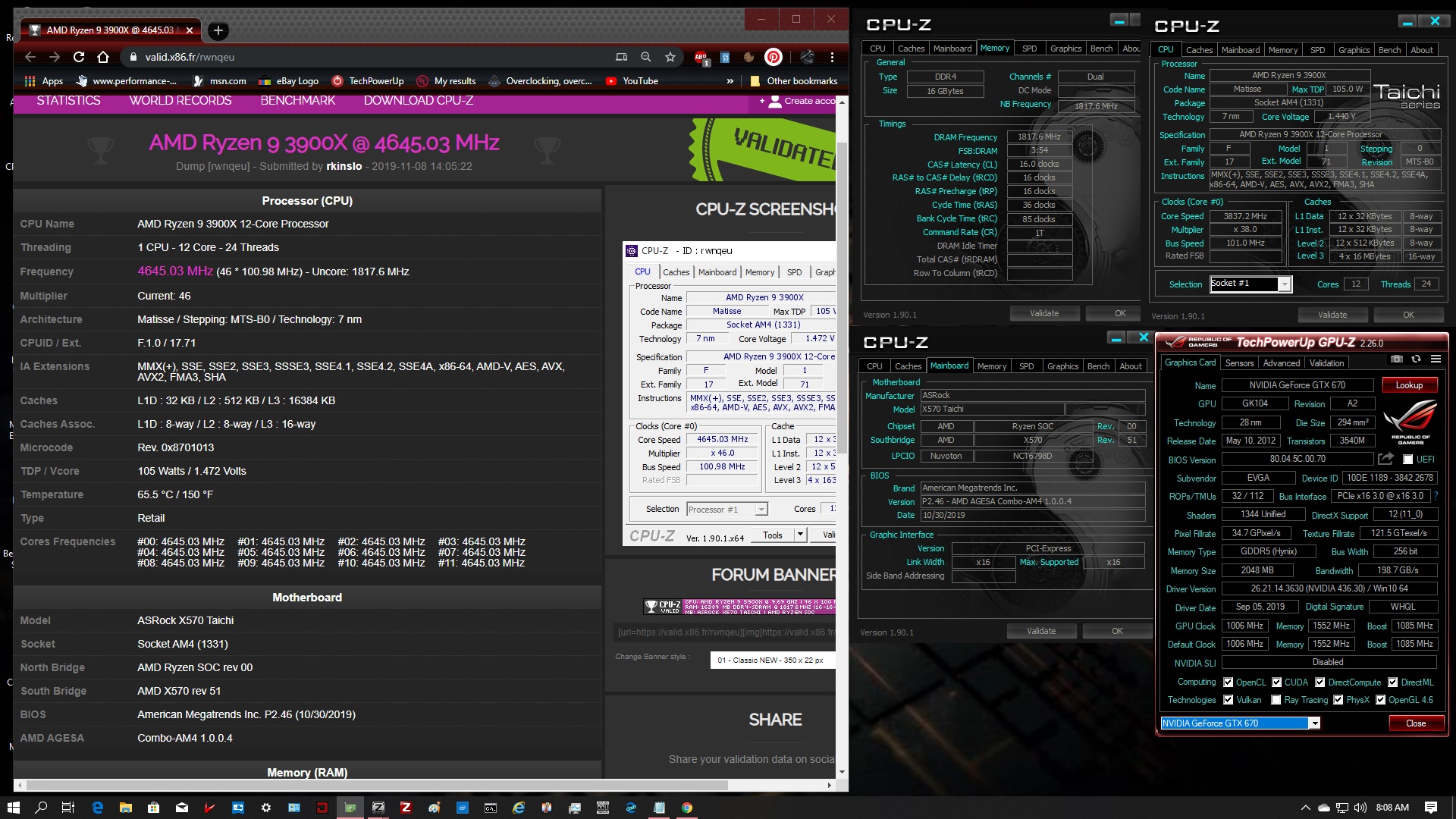This screenshot has height=819, width=1456.
Task: Open the WORLD RECORDS menu on the site
Action: (x=180, y=101)
